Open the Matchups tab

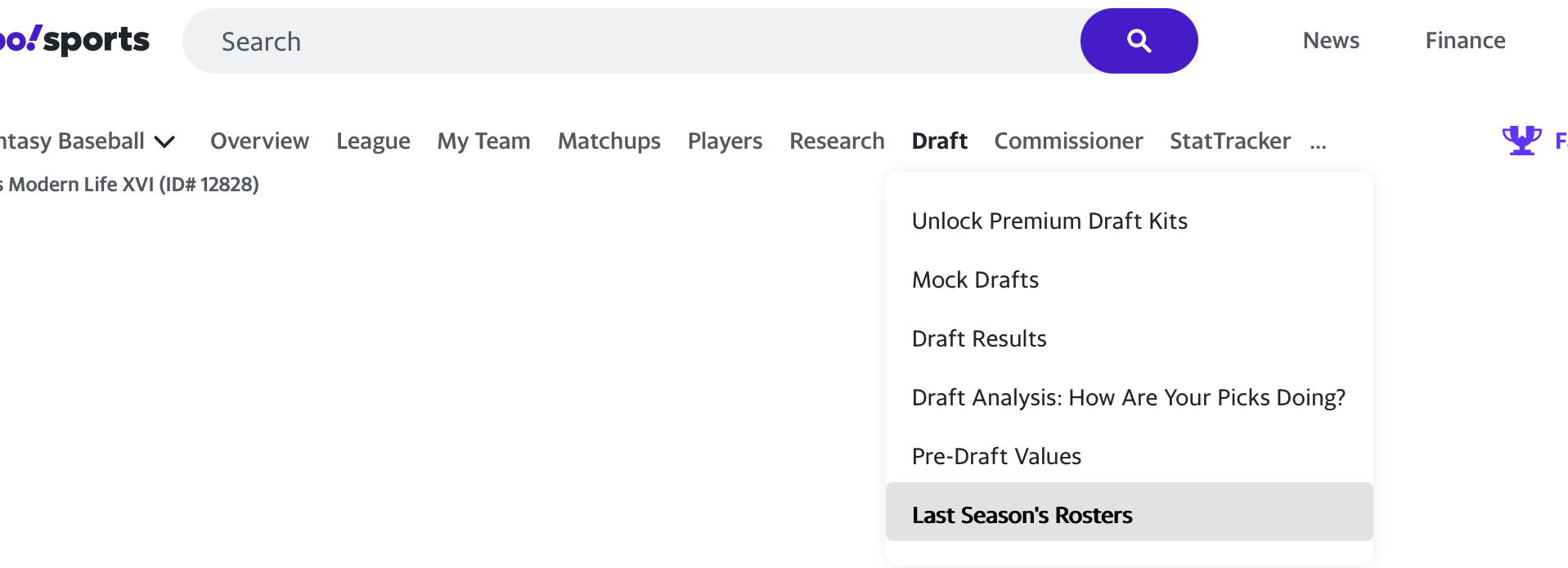point(609,141)
